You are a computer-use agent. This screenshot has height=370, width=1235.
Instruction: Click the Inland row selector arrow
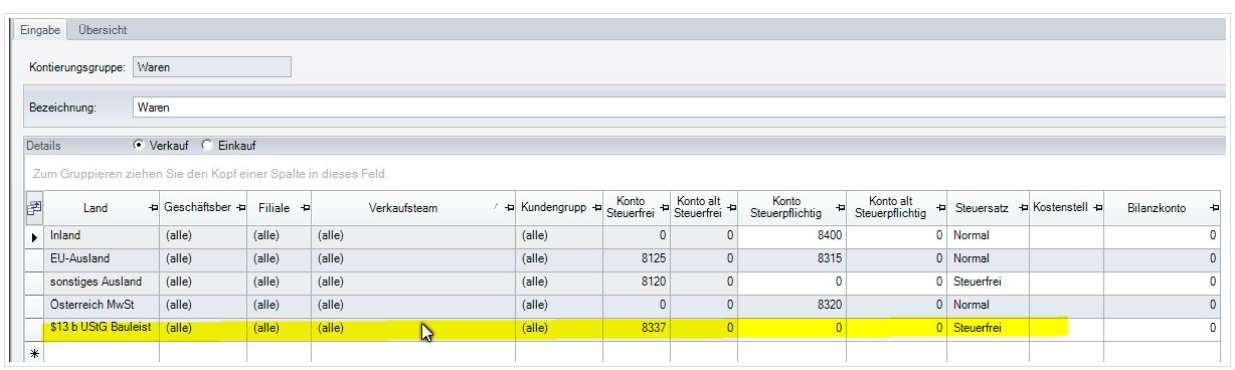coord(34,238)
